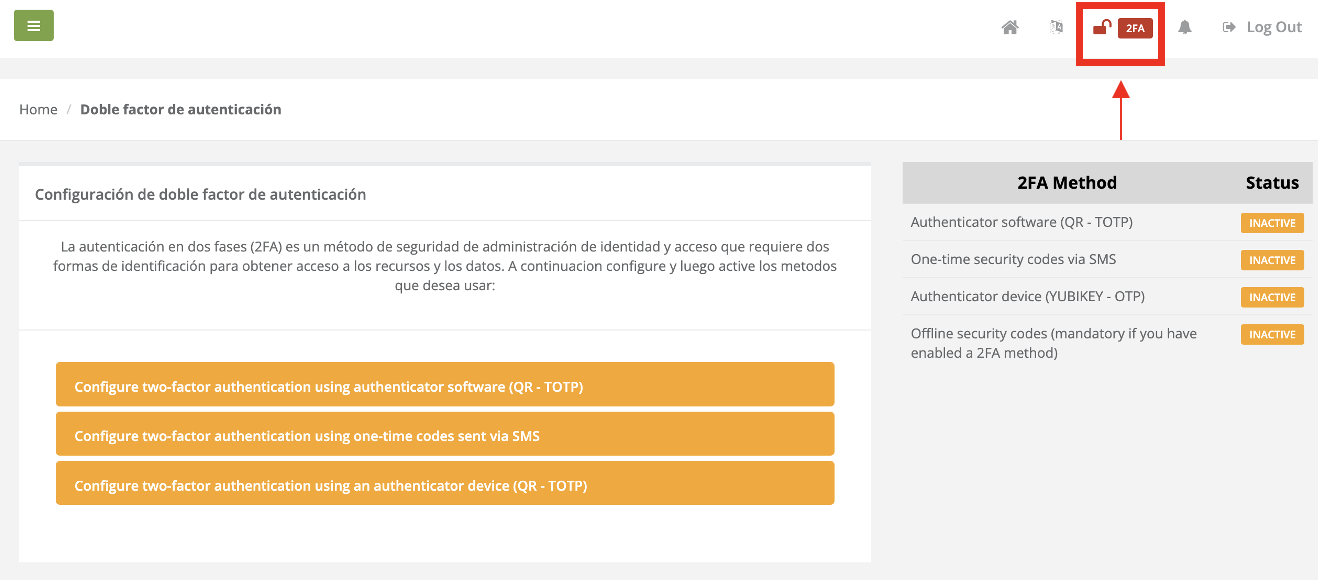The image size is (1318, 580).
Task: Click the 'Doble factor de autenticación' breadcrumb
Action: 181,110
